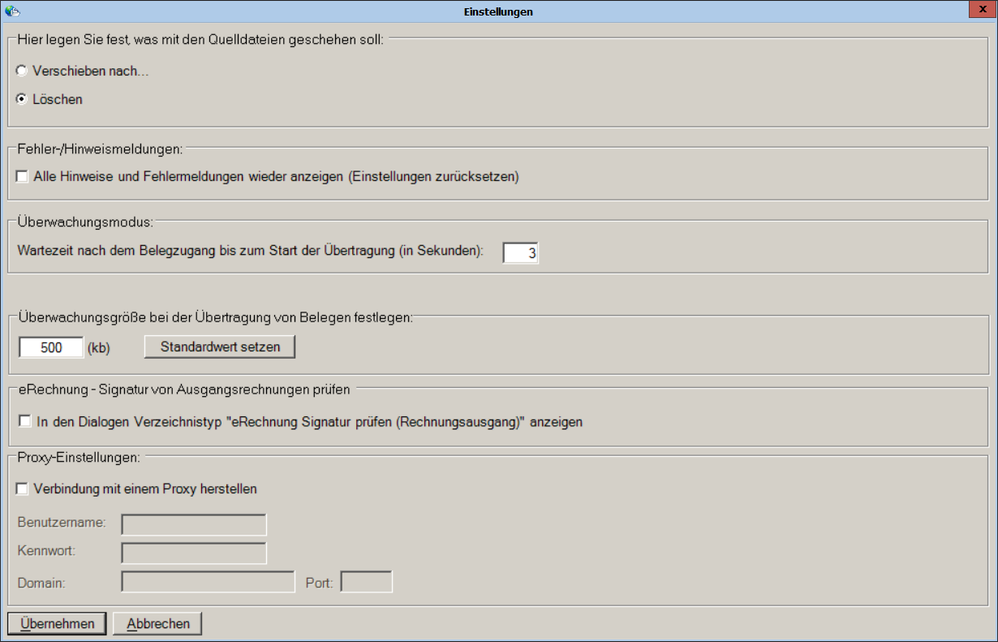998x642 pixels.
Task: Click the Überwachungsgröße kb input field
Action: [x=51, y=347]
